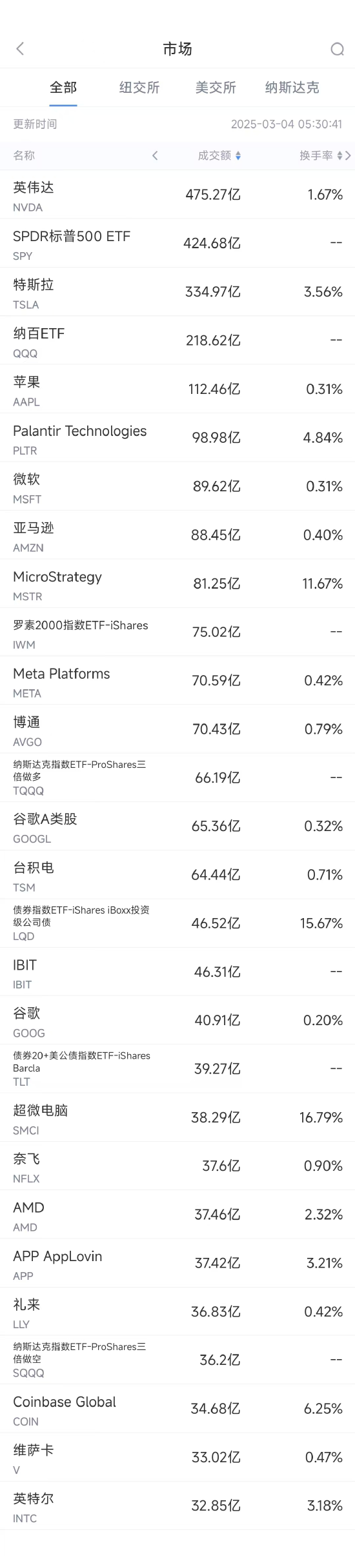This screenshot has height=1568, width=355.
Task: Select the 全部 tab
Action: (63, 88)
